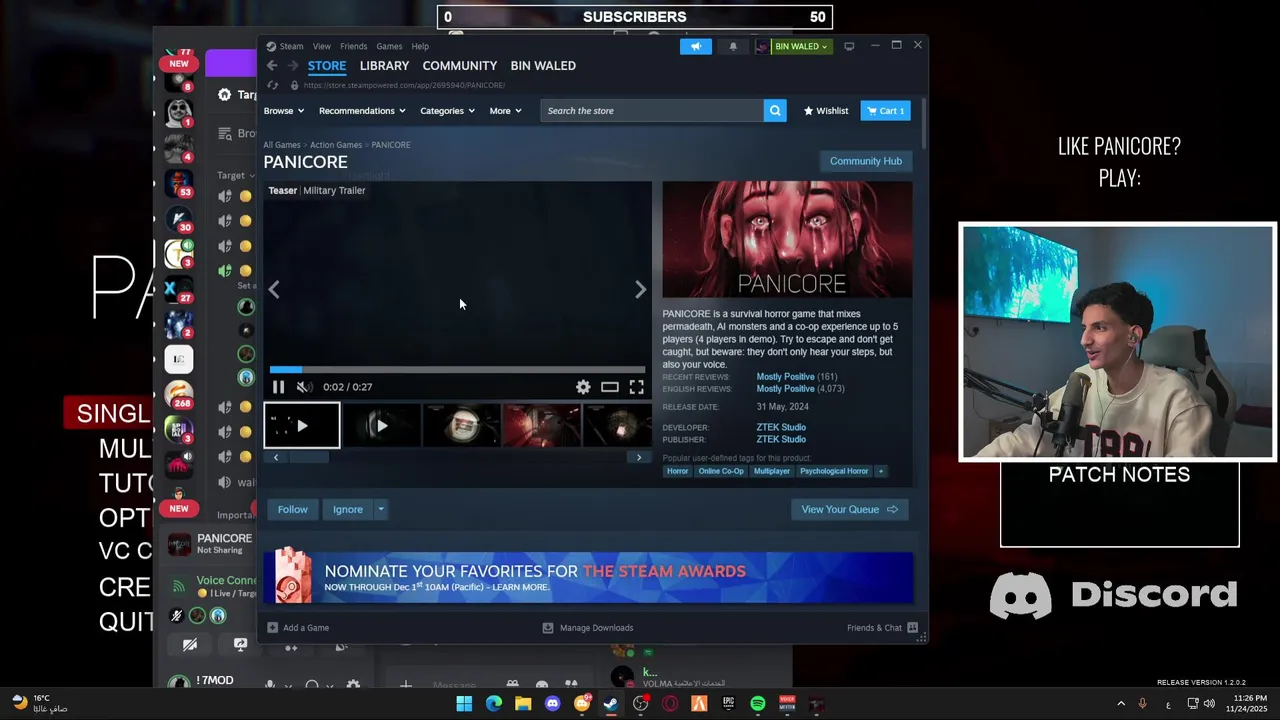Show hidden system tray icons
This screenshot has height=720, width=1280.
(1121, 704)
